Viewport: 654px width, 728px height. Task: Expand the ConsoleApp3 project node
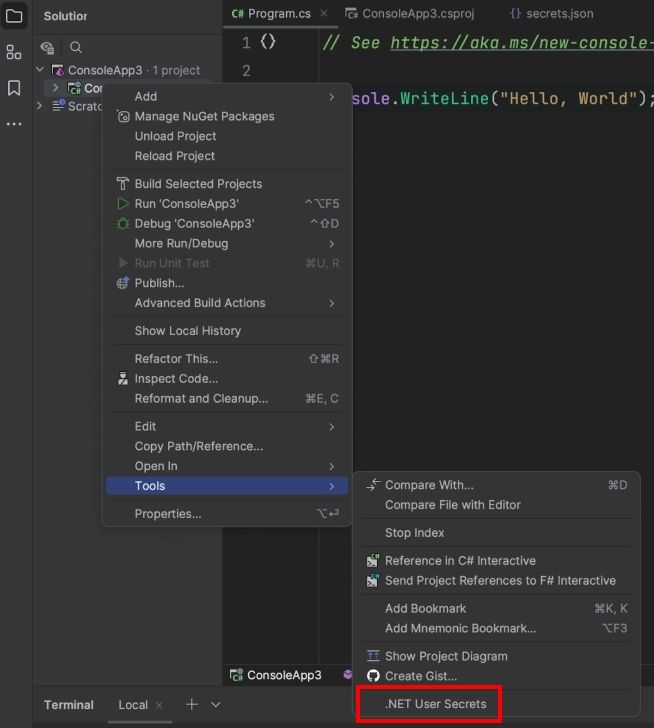pyautogui.click(x=56, y=87)
